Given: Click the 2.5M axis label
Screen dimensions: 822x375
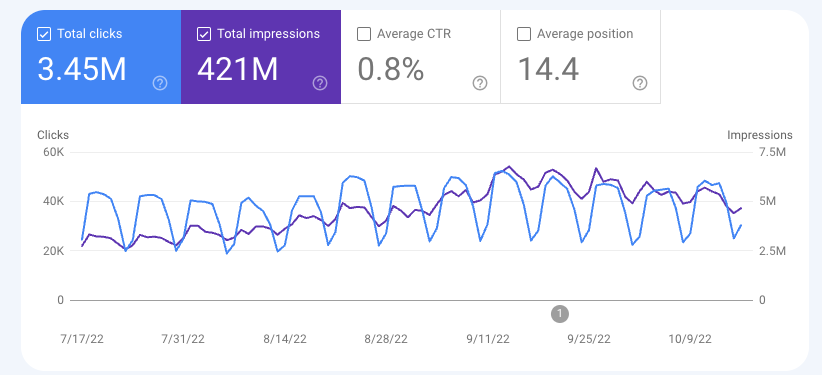Looking at the screenshot, I should [x=771, y=251].
